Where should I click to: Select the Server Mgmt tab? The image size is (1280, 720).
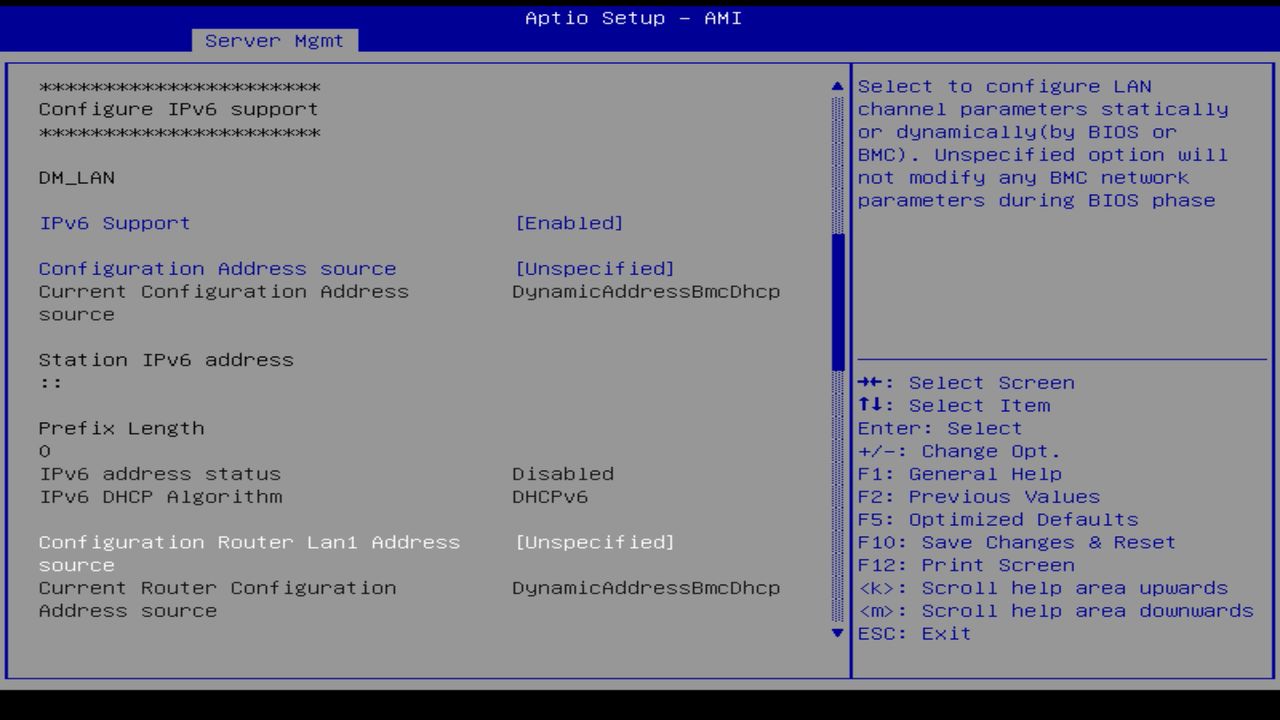(274, 40)
